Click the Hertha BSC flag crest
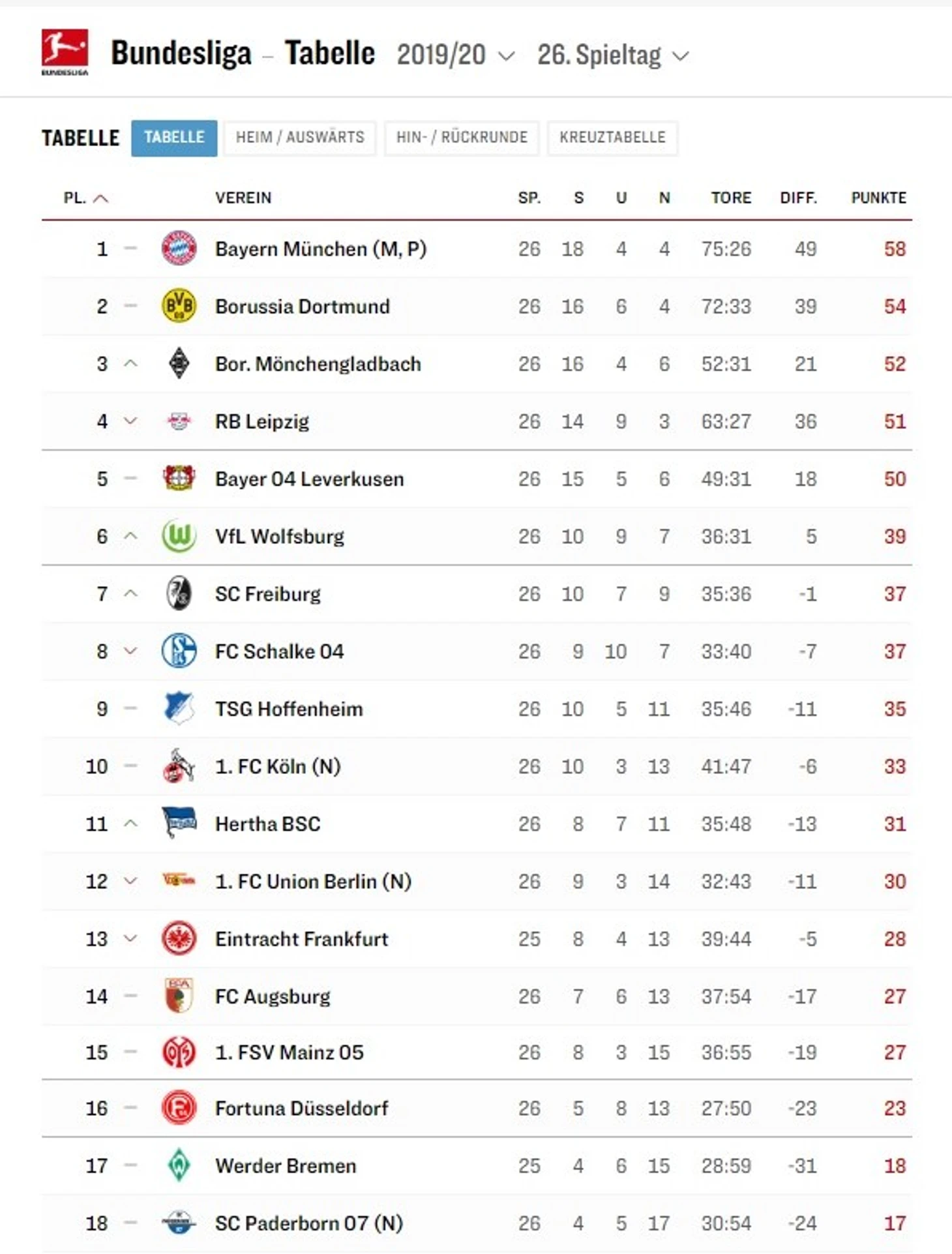Image resolution: width=952 pixels, height=1254 pixels. click(179, 823)
